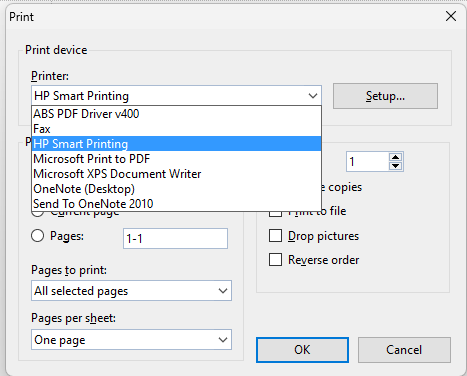Image resolution: width=467 pixels, height=376 pixels.
Task: Choose Microsoft XPS Document Writer
Action: (176, 174)
